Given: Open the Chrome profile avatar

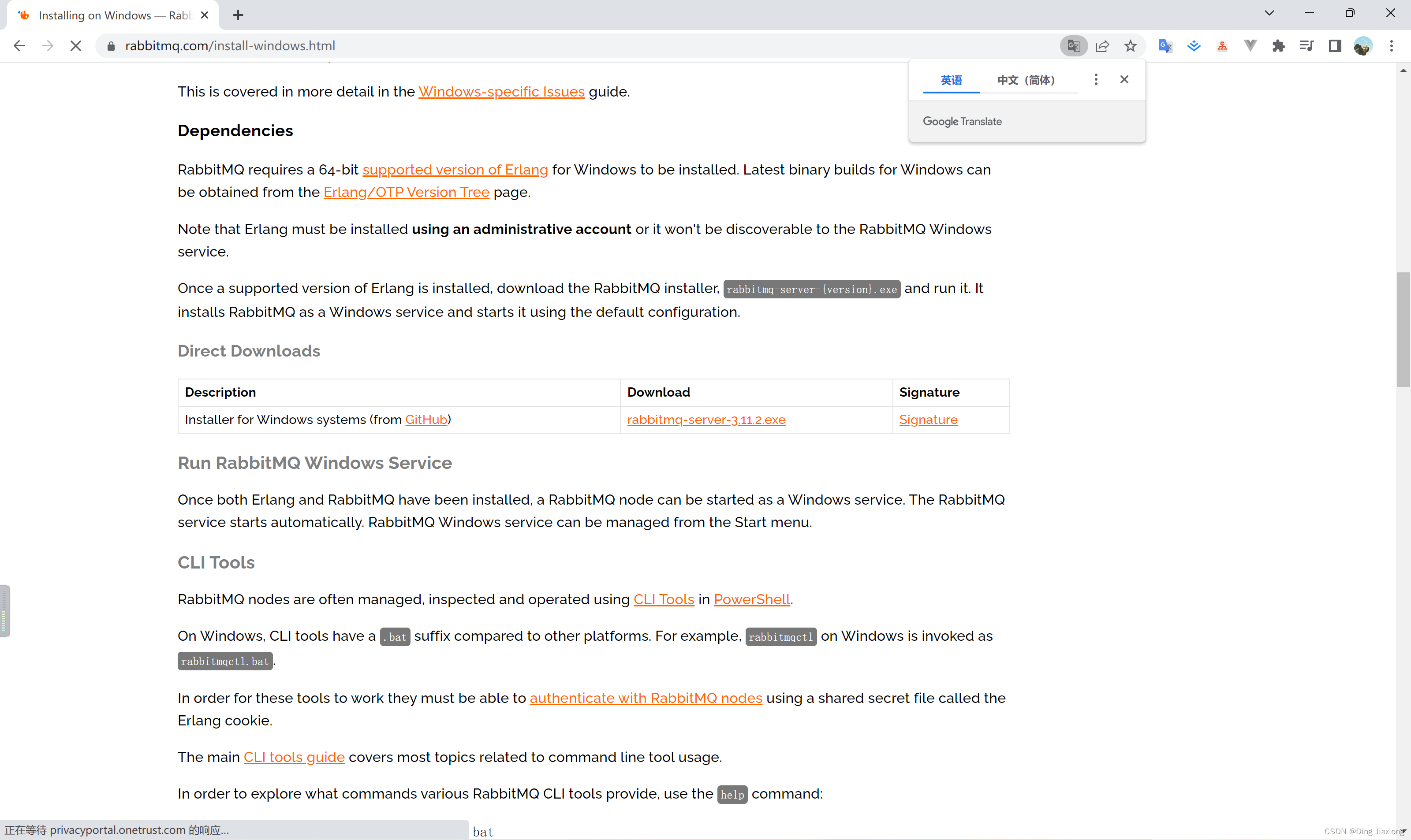Looking at the screenshot, I should click(x=1363, y=46).
